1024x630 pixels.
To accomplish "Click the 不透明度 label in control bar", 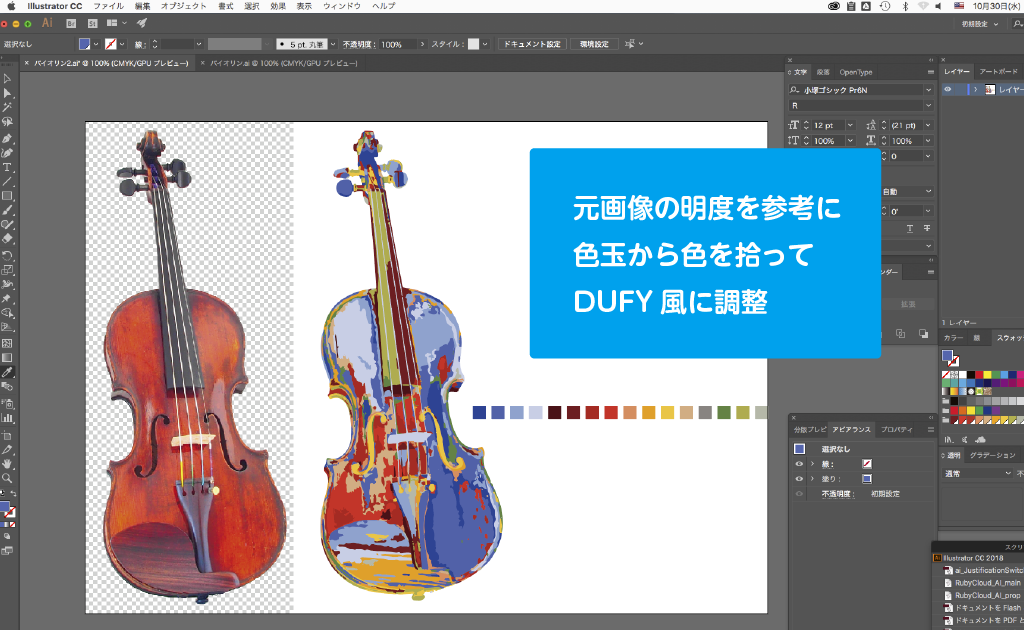I will (359, 44).
